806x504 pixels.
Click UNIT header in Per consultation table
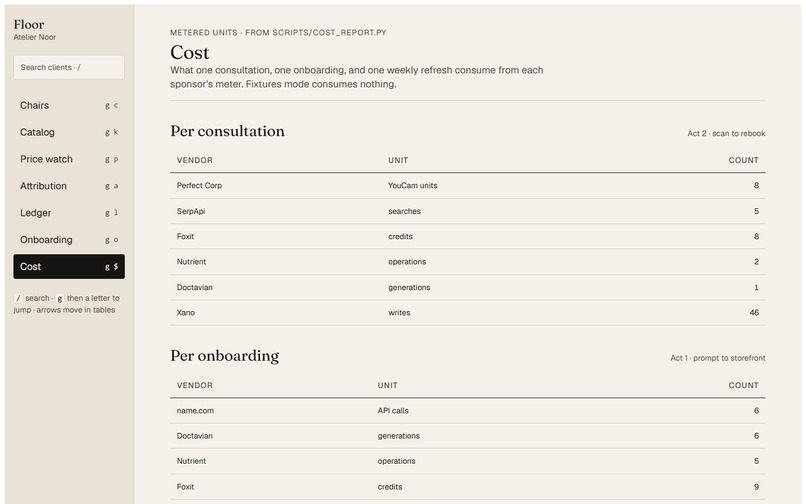pyautogui.click(x=398, y=160)
